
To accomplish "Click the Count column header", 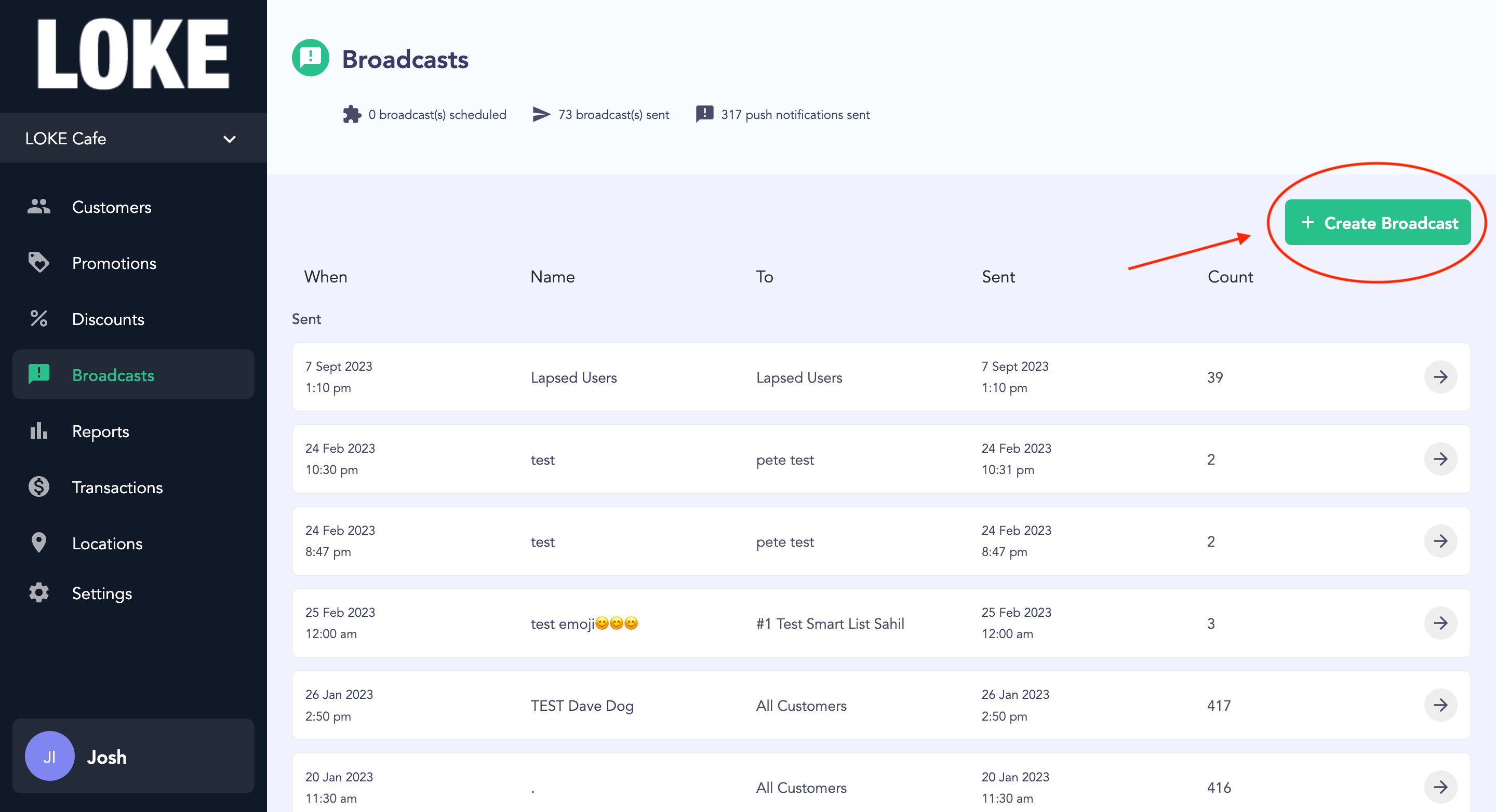I will 1230,277.
